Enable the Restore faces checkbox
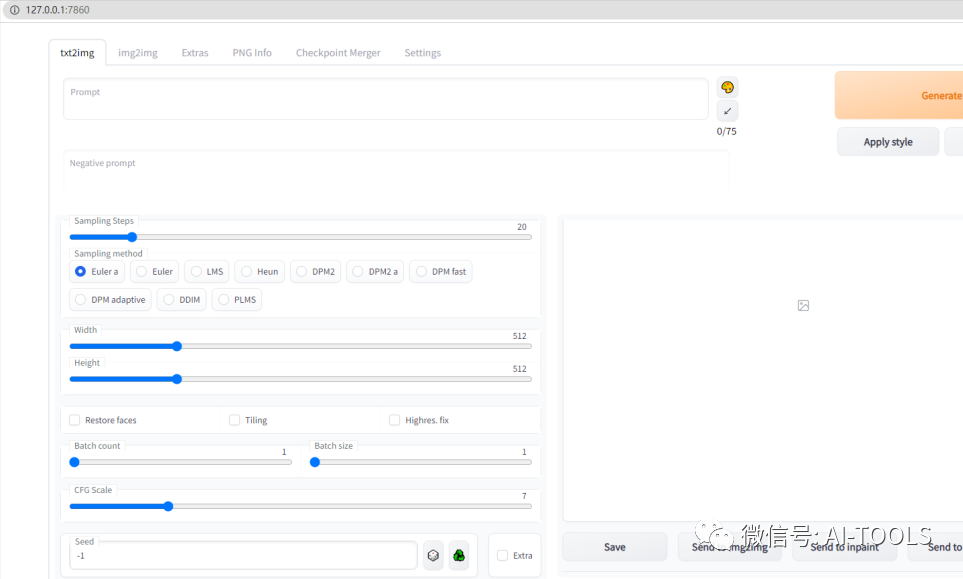963x579 pixels. [75, 420]
